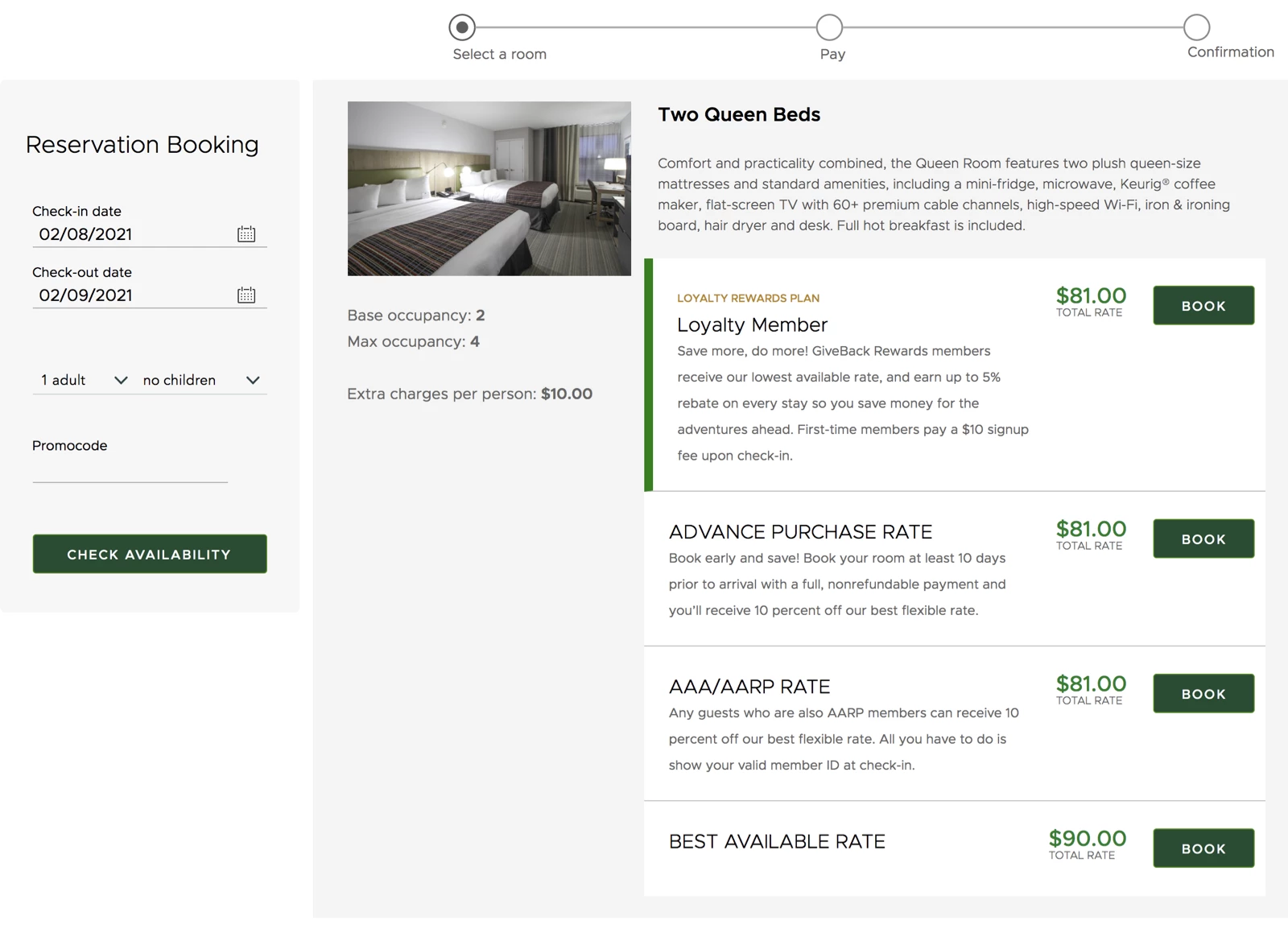The width and height of the screenshot is (1288, 929).
Task: Book the Advance Purchase Rate
Action: [x=1203, y=539]
